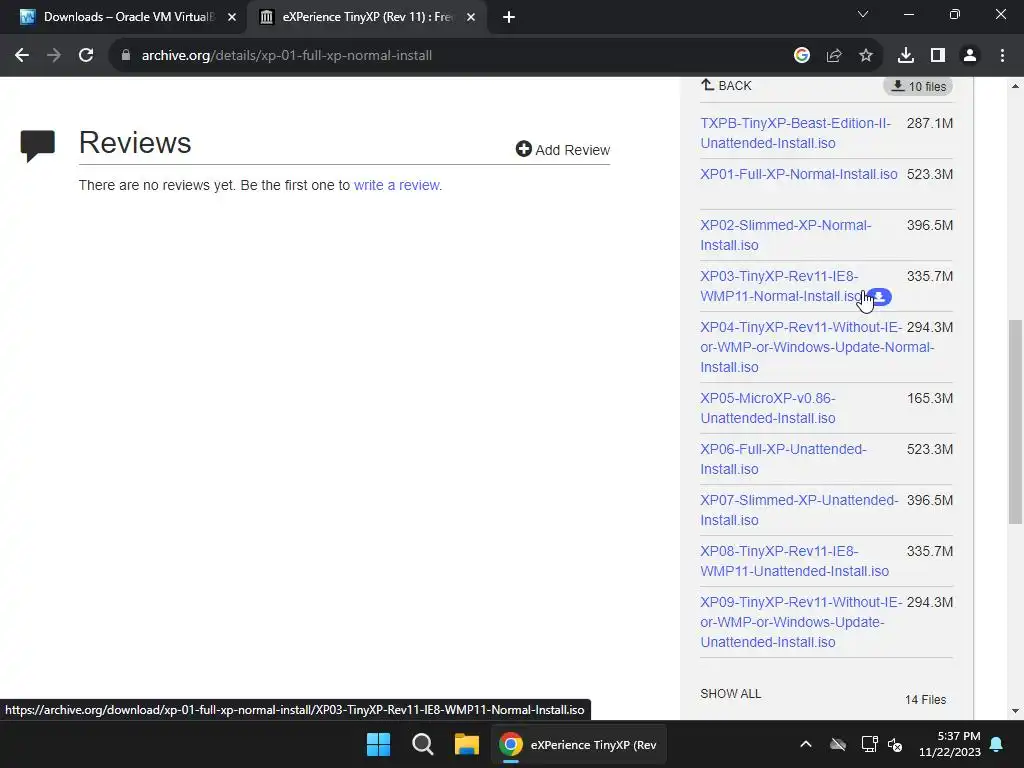Share this page icon
The width and height of the screenshot is (1024, 768).
coord(834,56)
